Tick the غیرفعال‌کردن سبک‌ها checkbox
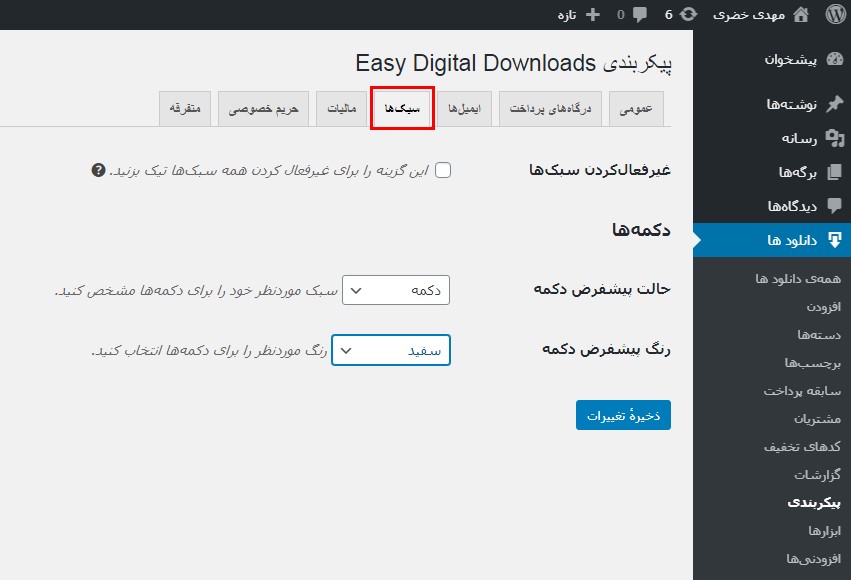This screenshot has height=580, width=851. [x=443, y=170]
